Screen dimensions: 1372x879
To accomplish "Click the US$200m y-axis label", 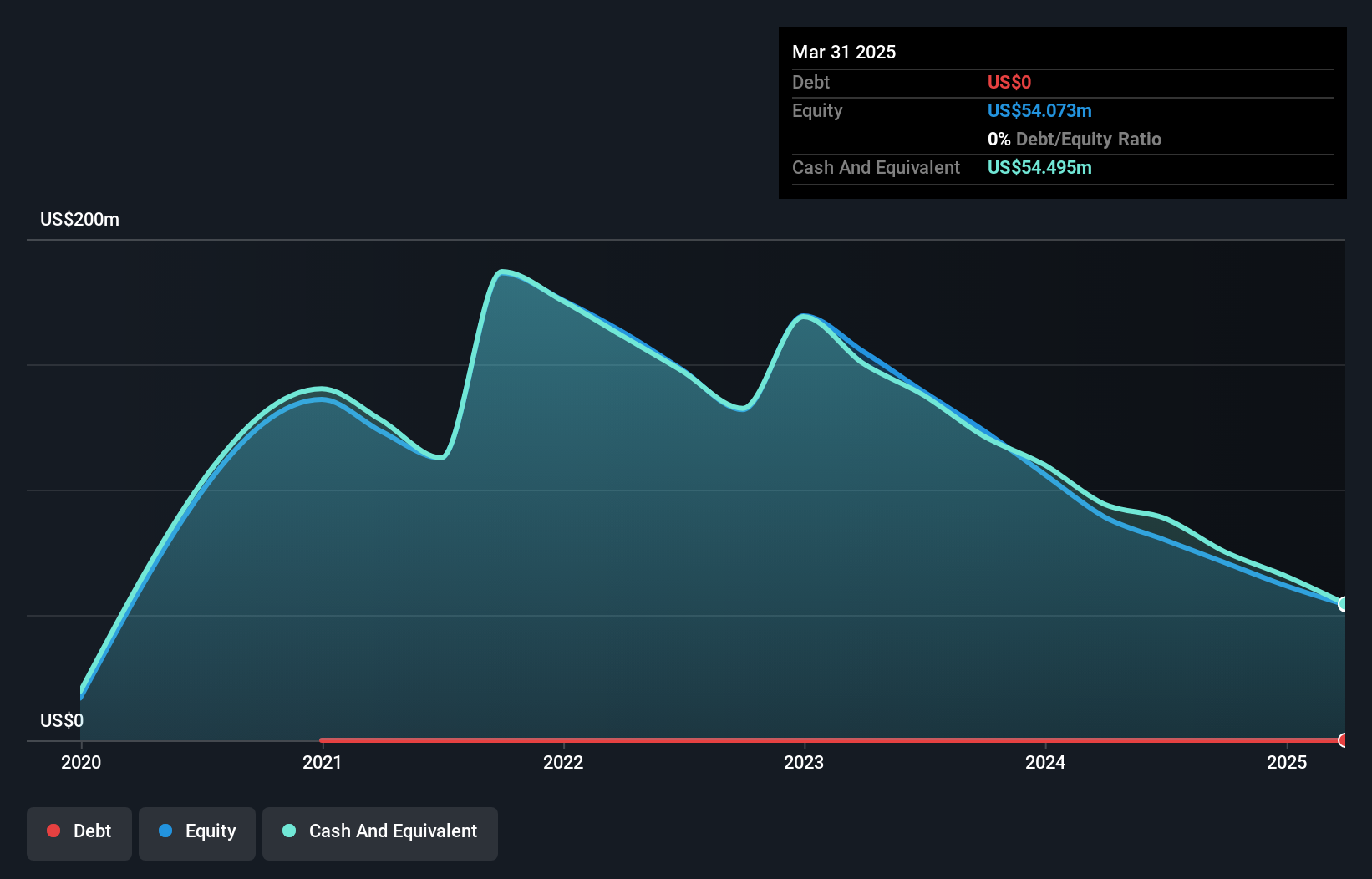I will coord(80,220).
